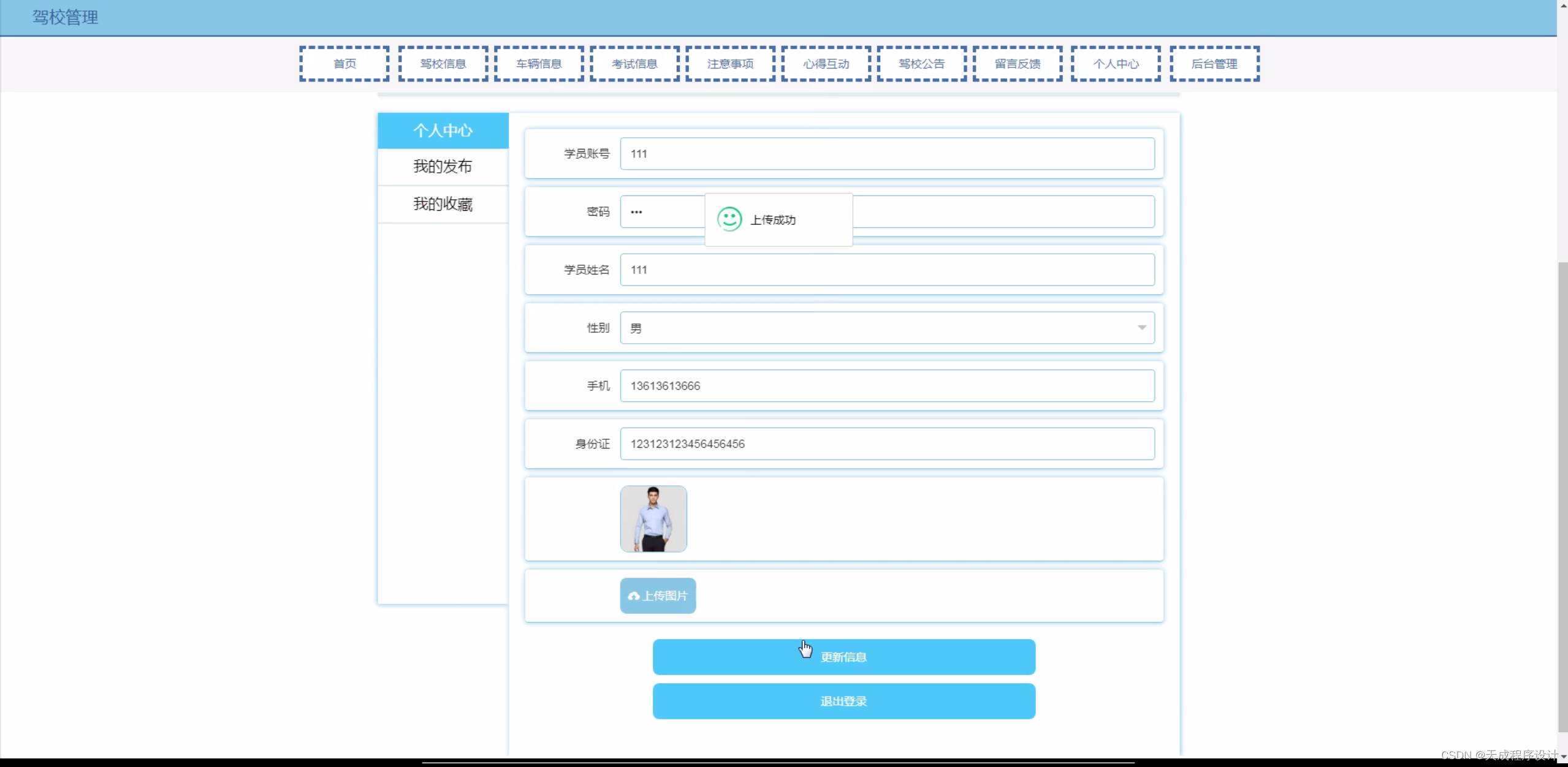Image resolution: width=1568 pixels, height=767 pixels.
Task: Click the student avatar photo thumbnail
Action: tap(653, 518)
